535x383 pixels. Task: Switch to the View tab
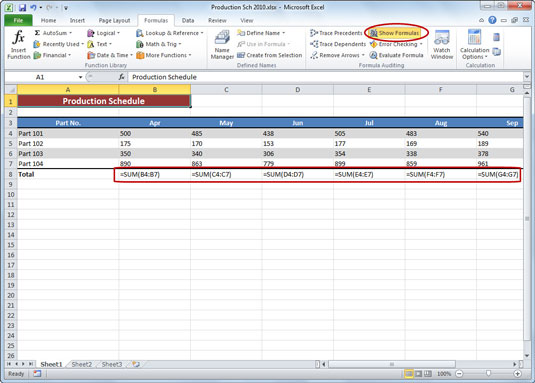(246, 20)
